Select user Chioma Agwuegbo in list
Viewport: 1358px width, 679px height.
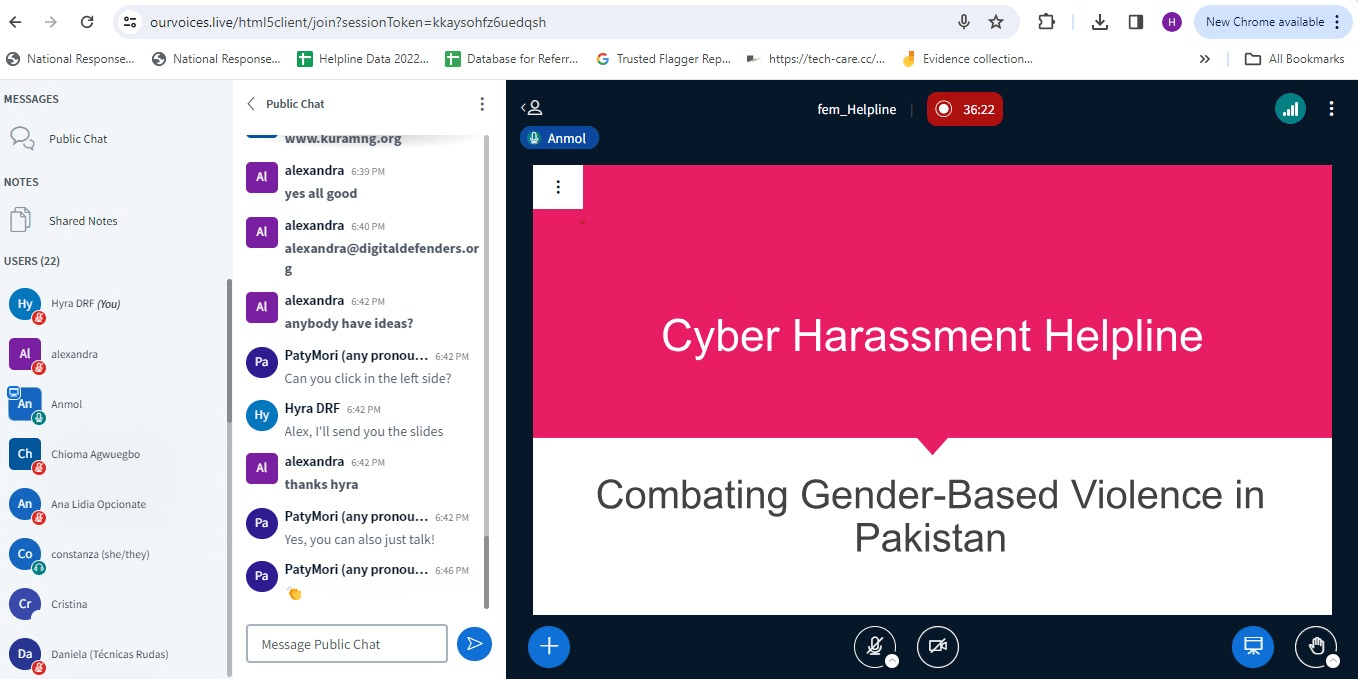pos(95,454)
